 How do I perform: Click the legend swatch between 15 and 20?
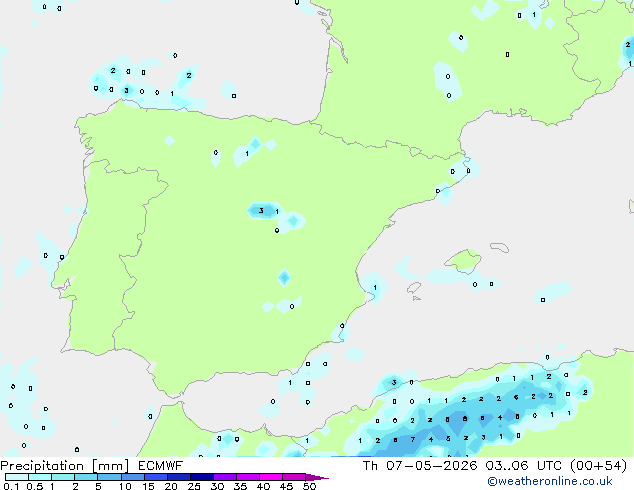click(x=155, y=477)
